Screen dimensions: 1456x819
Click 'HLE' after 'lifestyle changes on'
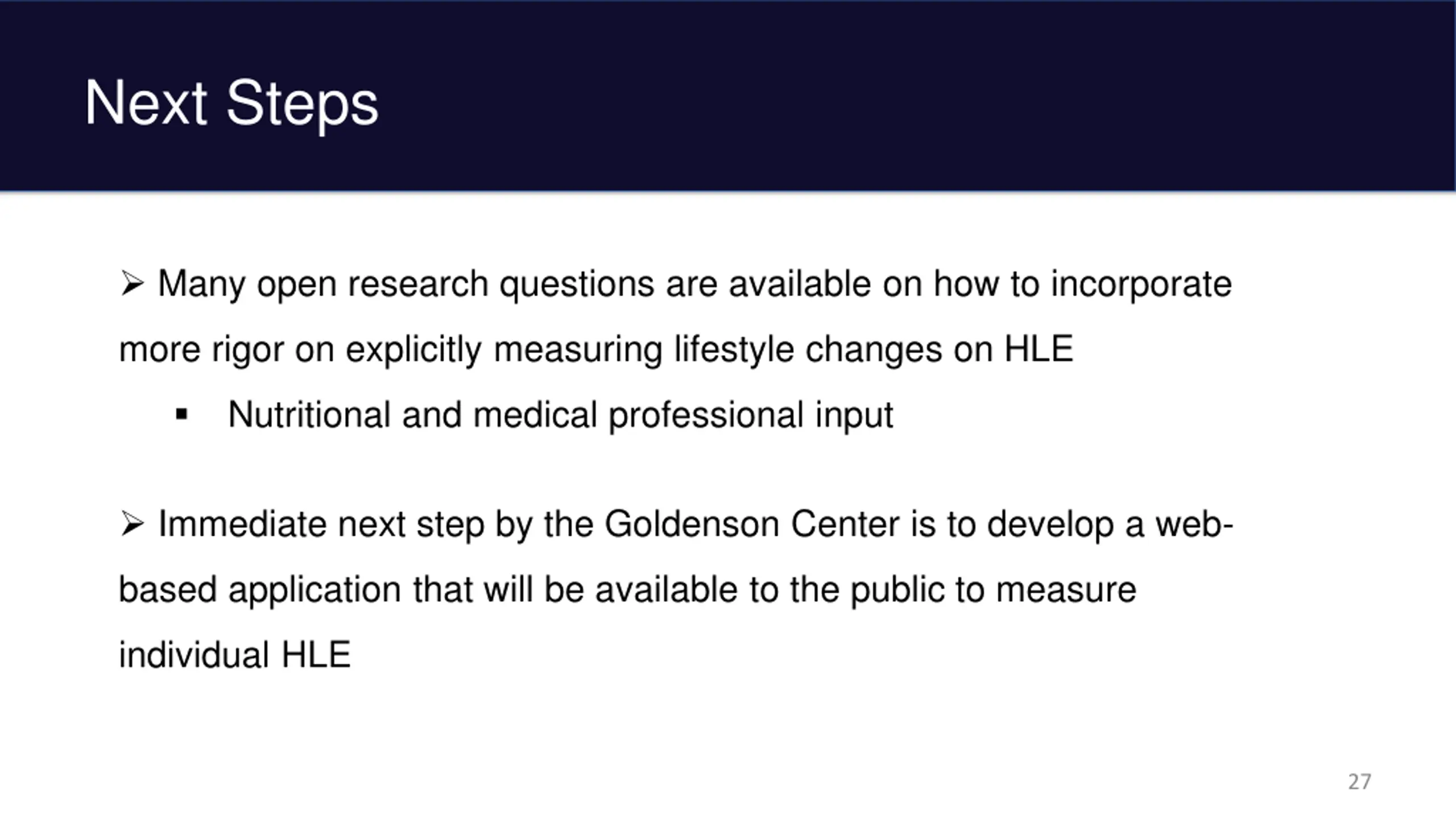[x=1039, y=349]
